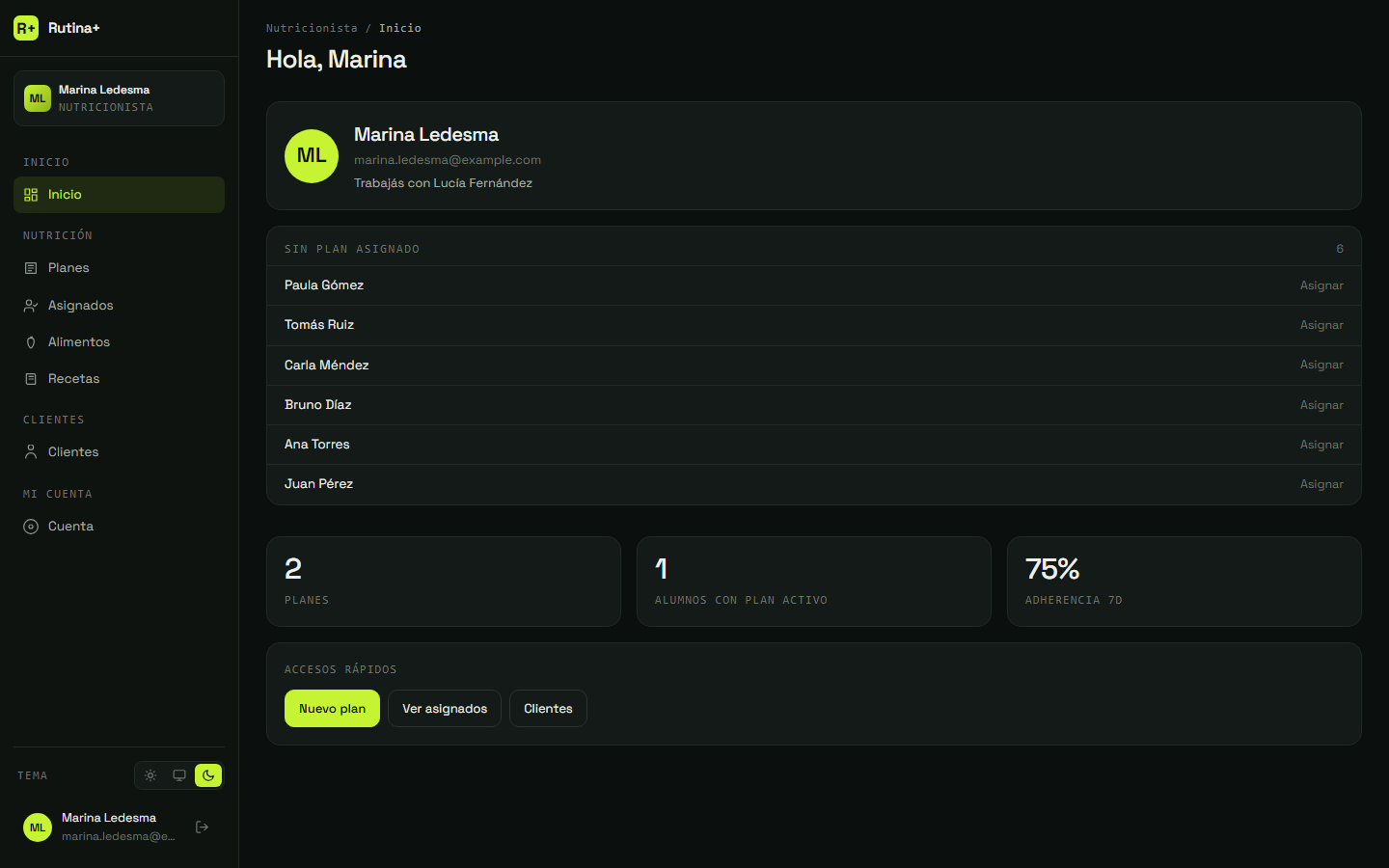Switch to light theme sun icon
Image resolution: width=1389 pixels, height=868 pixels.
150,775
